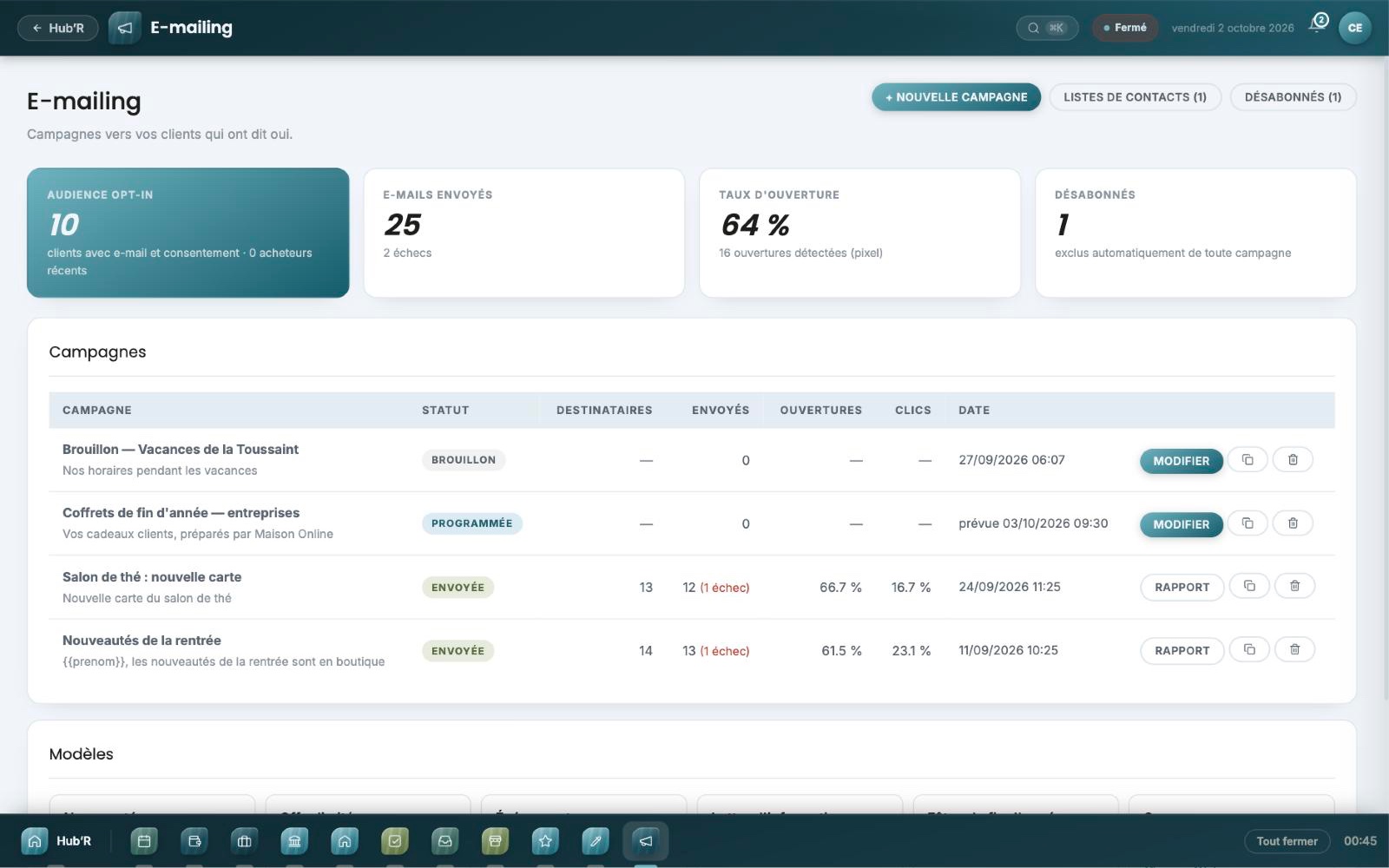
Task: Click the Fermé status pill
Action: click(1125, 28)
